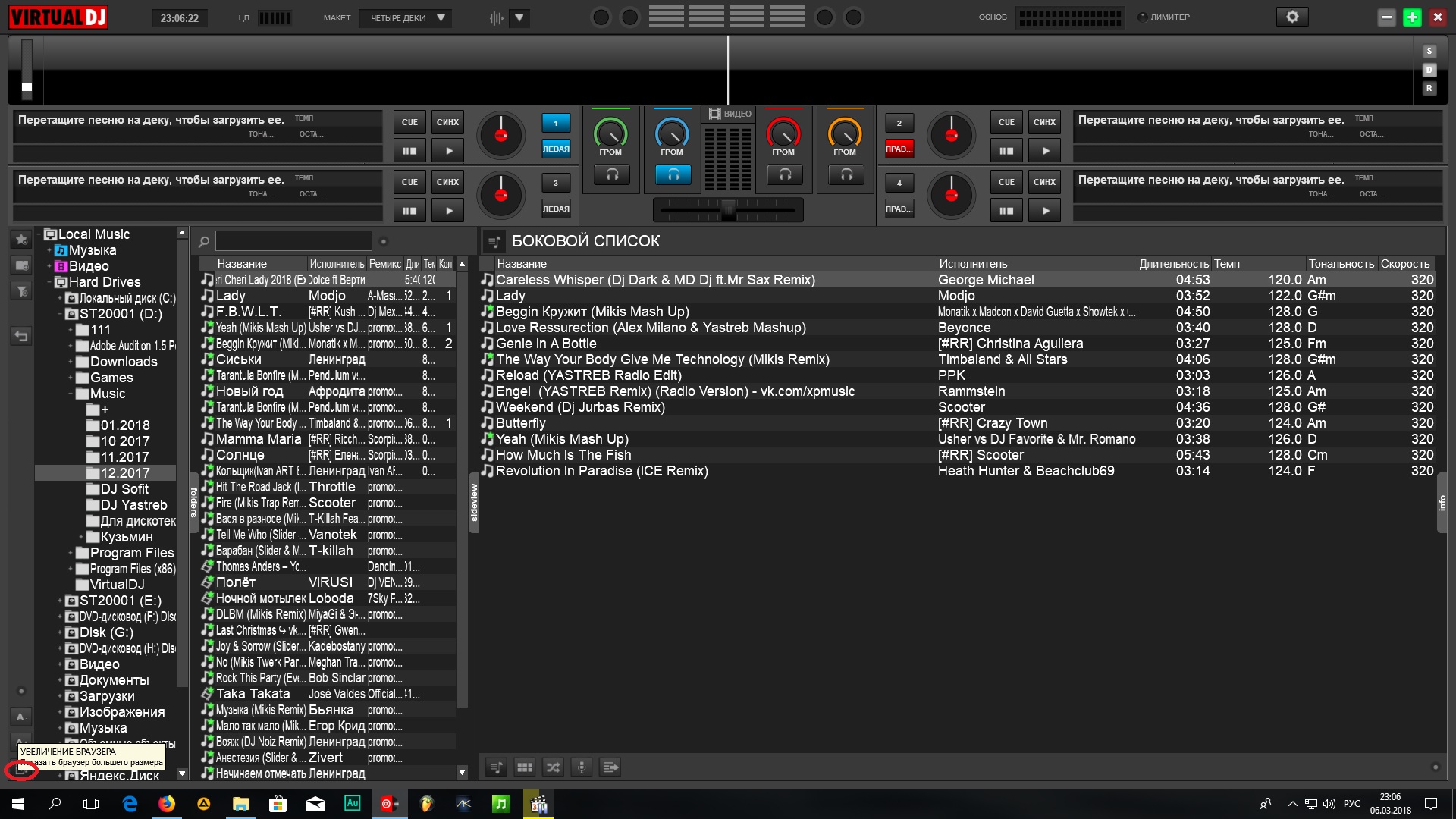Click the crossfader slider handle
1456x819 pixels.
pos(729,209)
